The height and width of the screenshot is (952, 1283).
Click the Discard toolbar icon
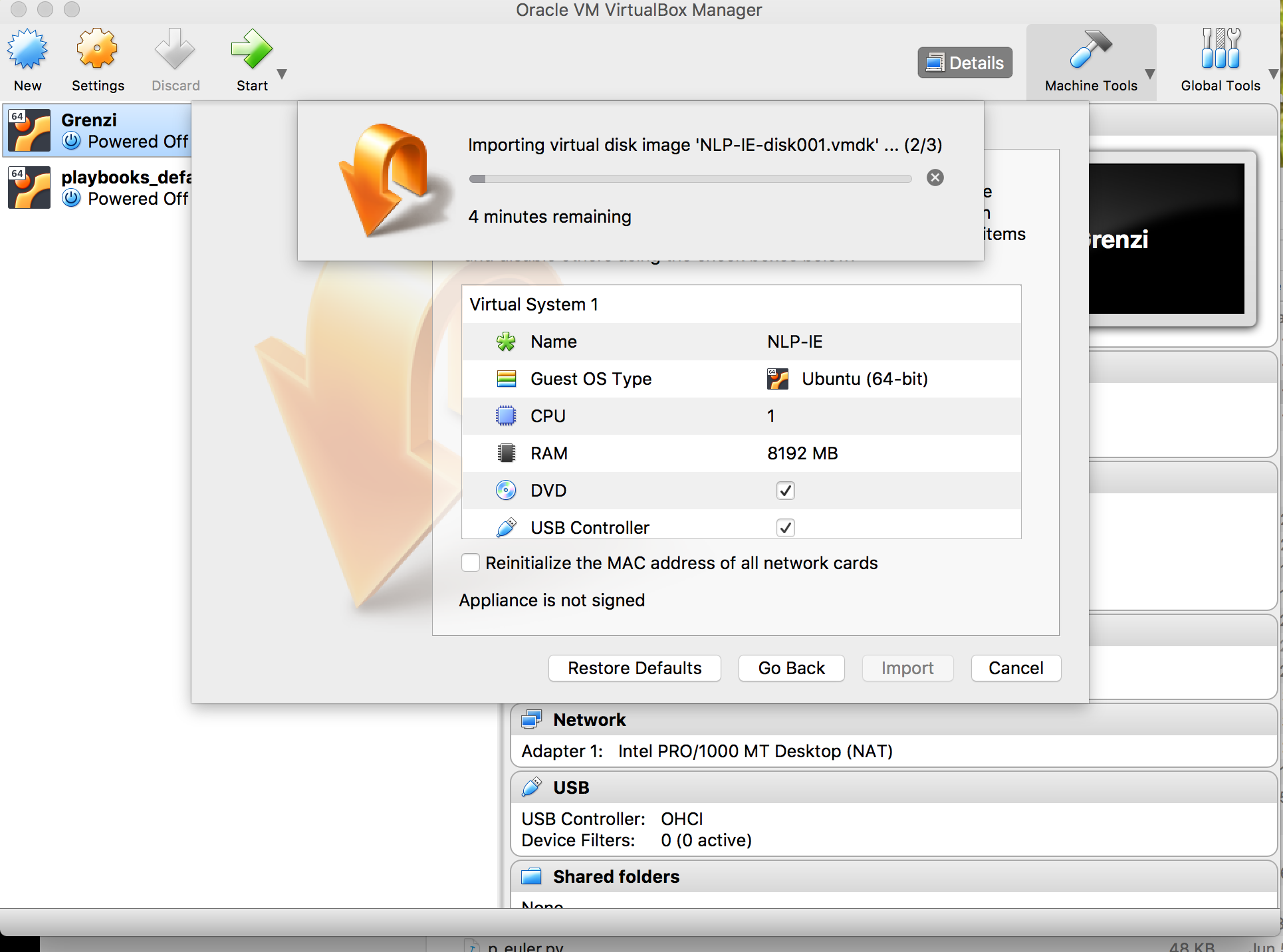(175, 49)
